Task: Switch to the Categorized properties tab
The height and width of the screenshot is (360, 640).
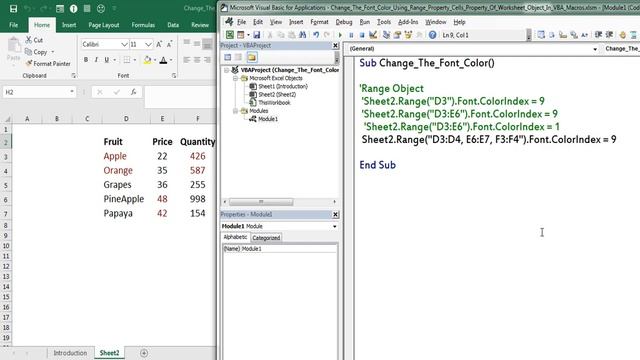Action: 266,238
